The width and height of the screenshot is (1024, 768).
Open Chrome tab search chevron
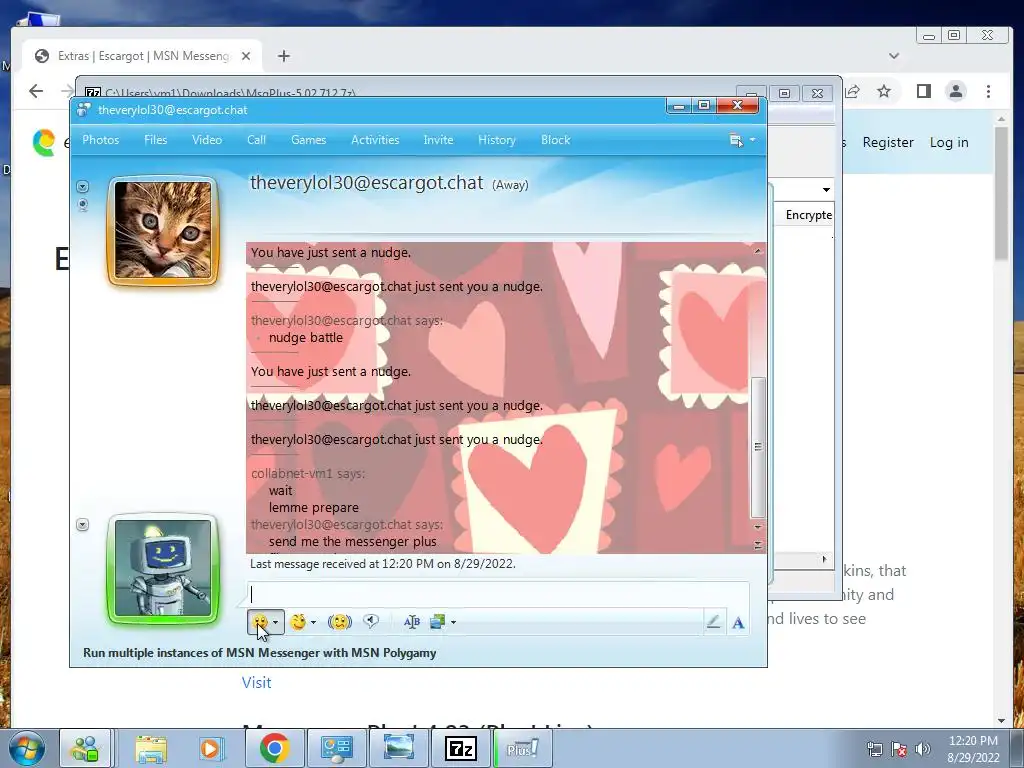tap(894, 56)
